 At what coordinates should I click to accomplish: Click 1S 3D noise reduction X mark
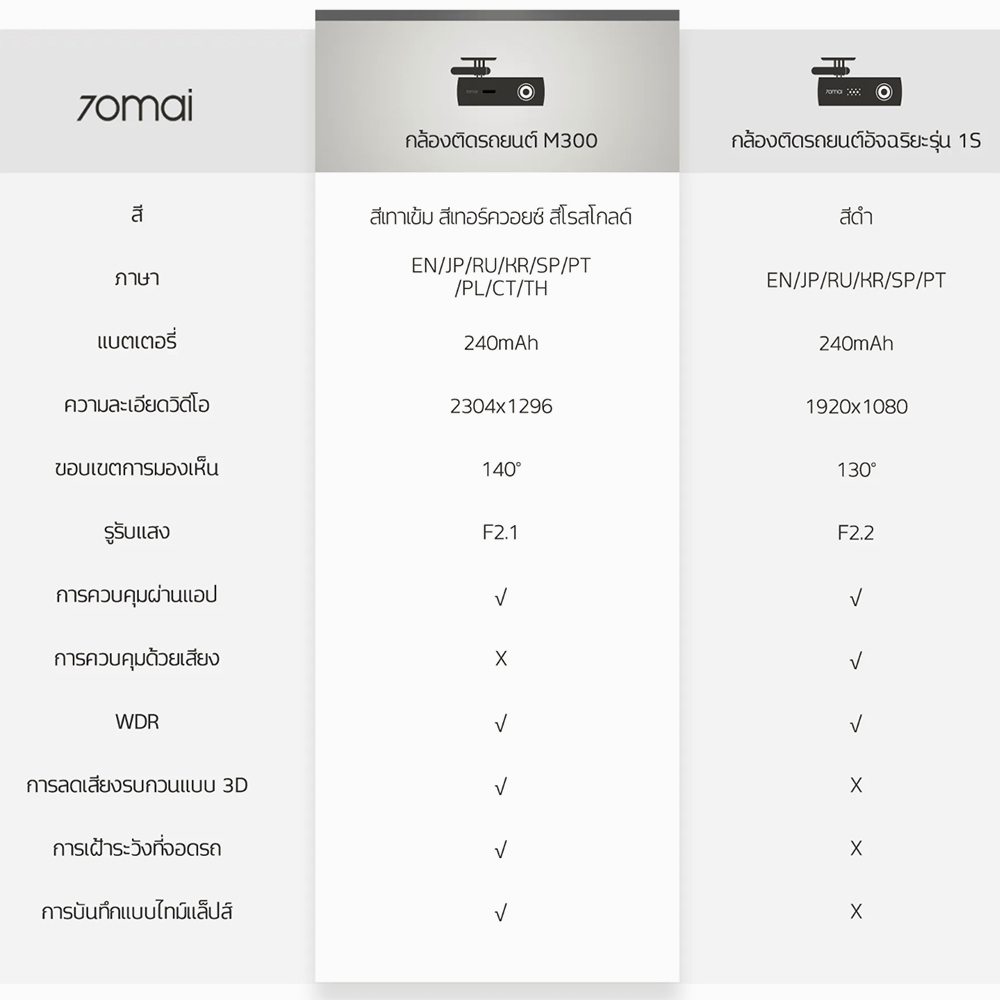[x=856, y=785]
